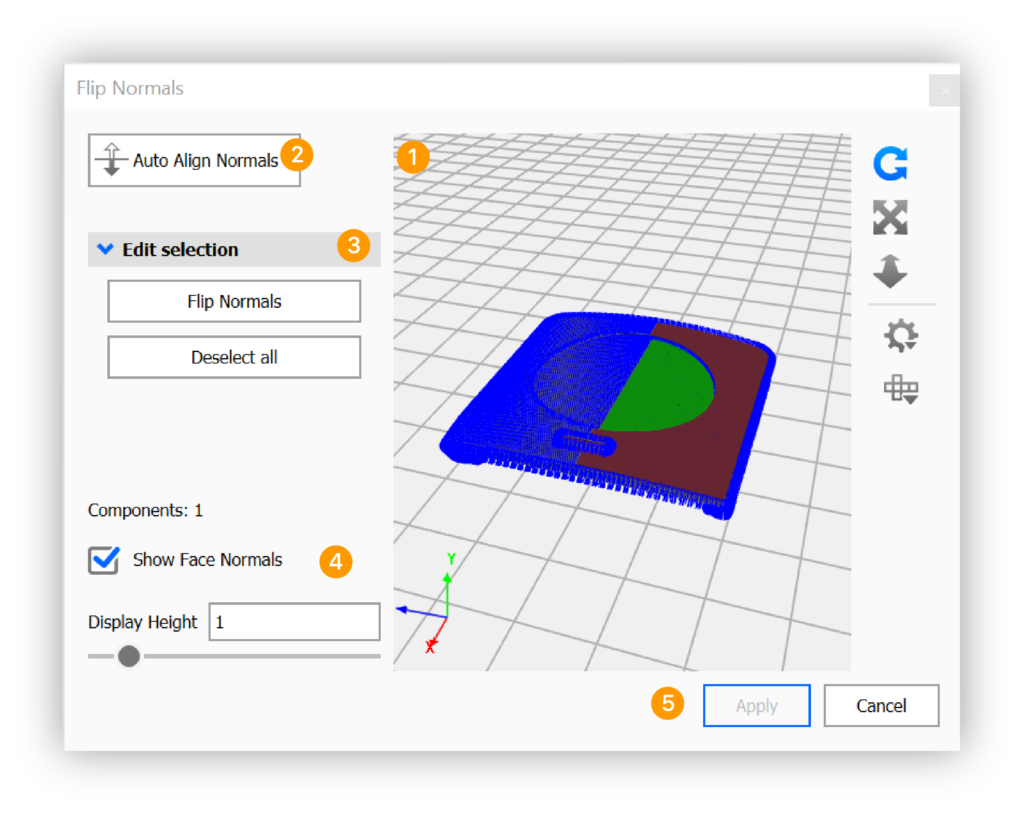Uncheck Show Face Normals checkbox
The height and width of the screenshot is (813, 1024).
104,560
